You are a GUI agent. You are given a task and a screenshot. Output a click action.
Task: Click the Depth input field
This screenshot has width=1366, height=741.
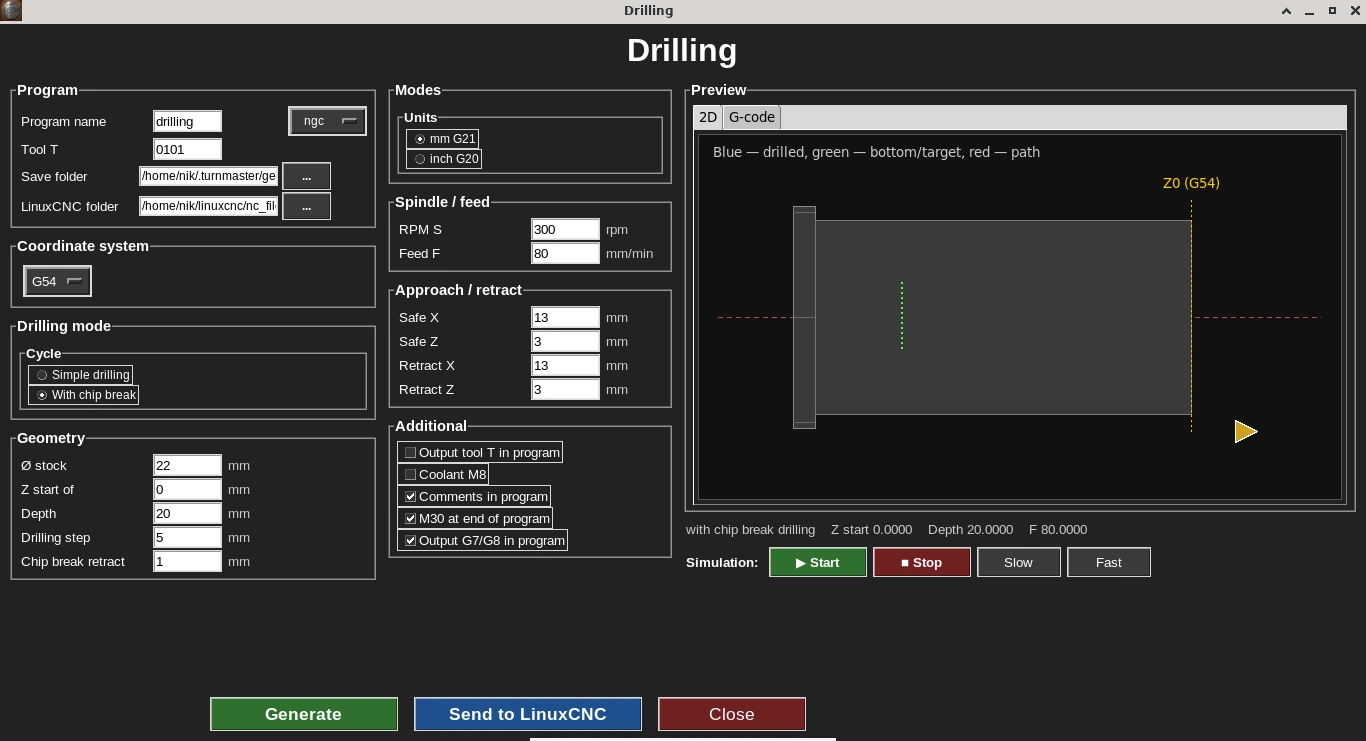point(187,514)
